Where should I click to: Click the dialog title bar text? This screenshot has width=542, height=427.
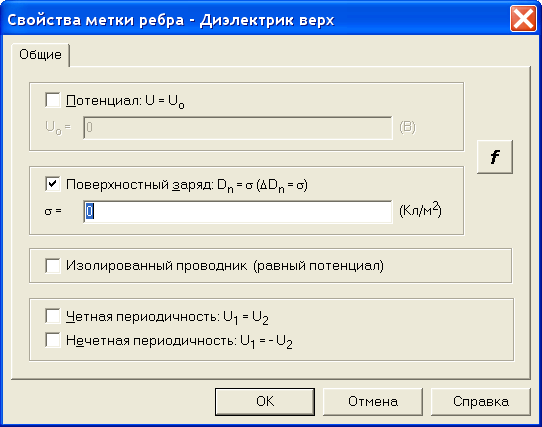coord(171,20)
